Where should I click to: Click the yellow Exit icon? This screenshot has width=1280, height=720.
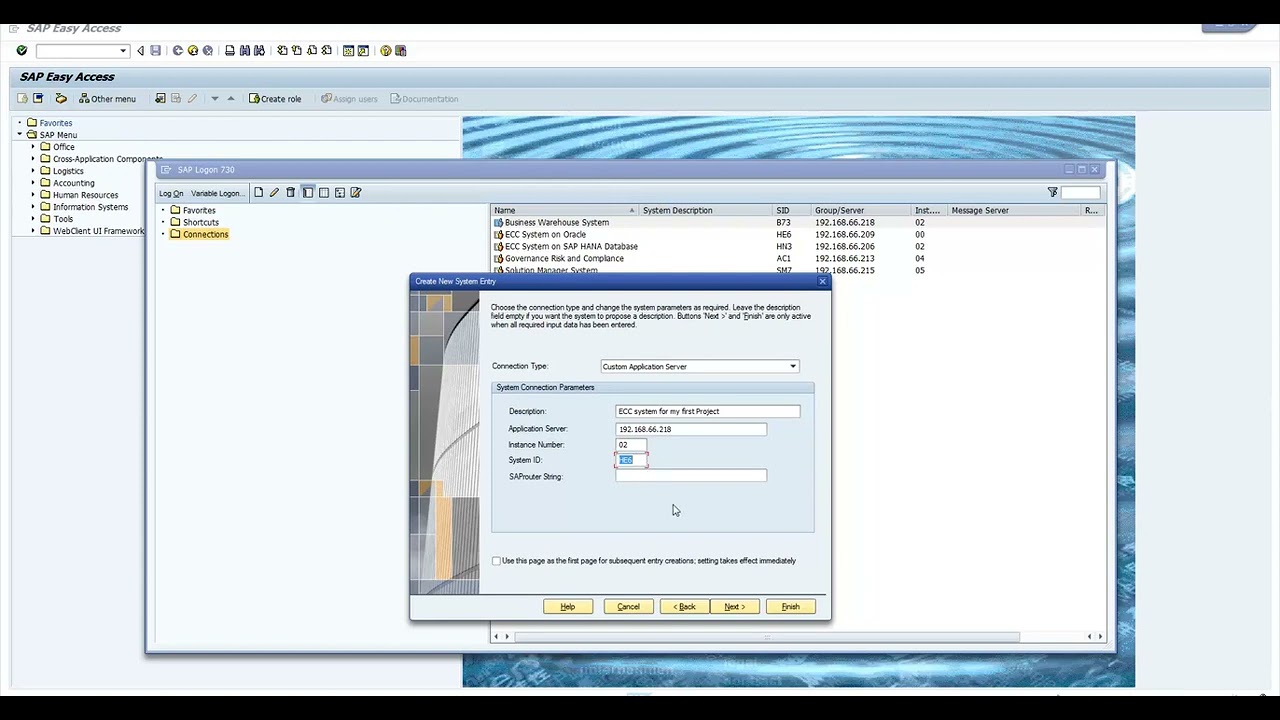(x=193, y=50)
